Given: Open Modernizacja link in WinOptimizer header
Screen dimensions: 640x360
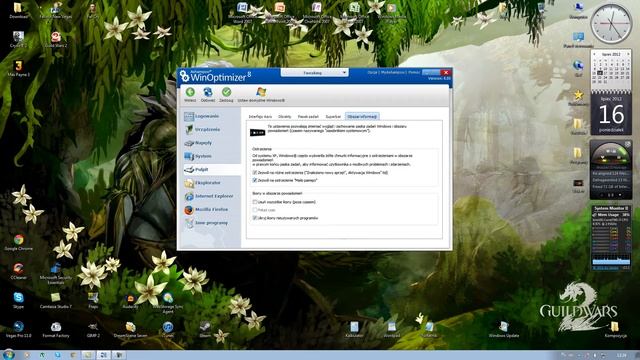Looking at the screenshot, I should pyautogui.click(x=393, y=72).
